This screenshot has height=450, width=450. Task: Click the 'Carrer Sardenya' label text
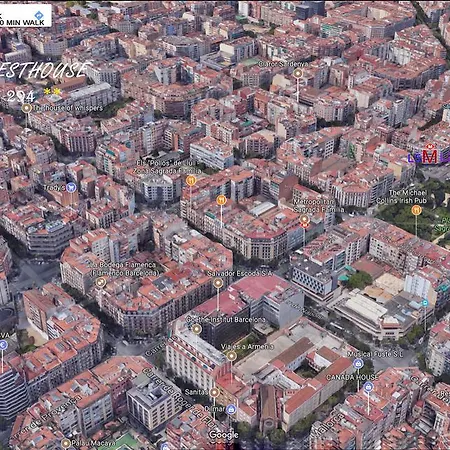coord(284,64)
